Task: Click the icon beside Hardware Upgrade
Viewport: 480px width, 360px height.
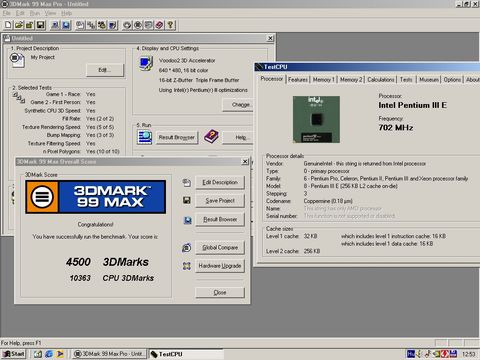Action: (x=187, y=266)
